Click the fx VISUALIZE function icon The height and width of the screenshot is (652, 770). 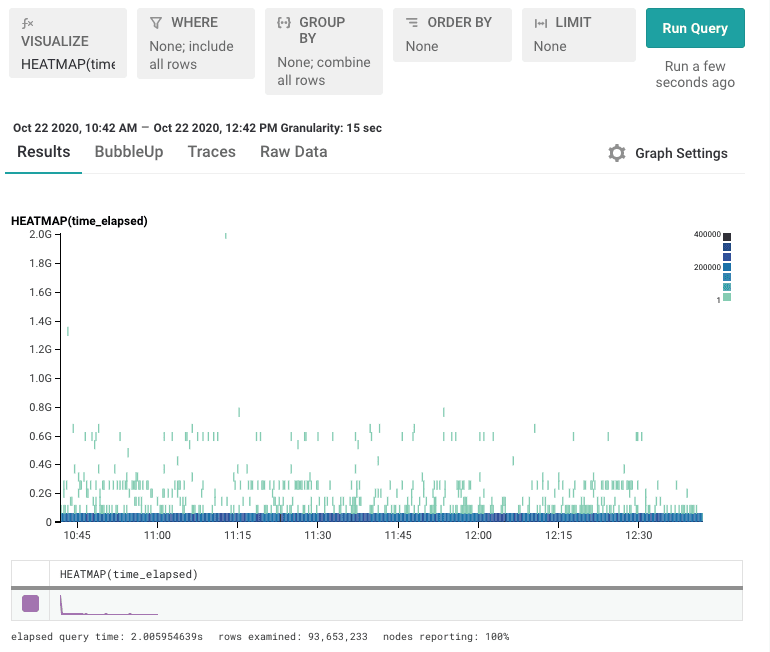coord(28,22)
